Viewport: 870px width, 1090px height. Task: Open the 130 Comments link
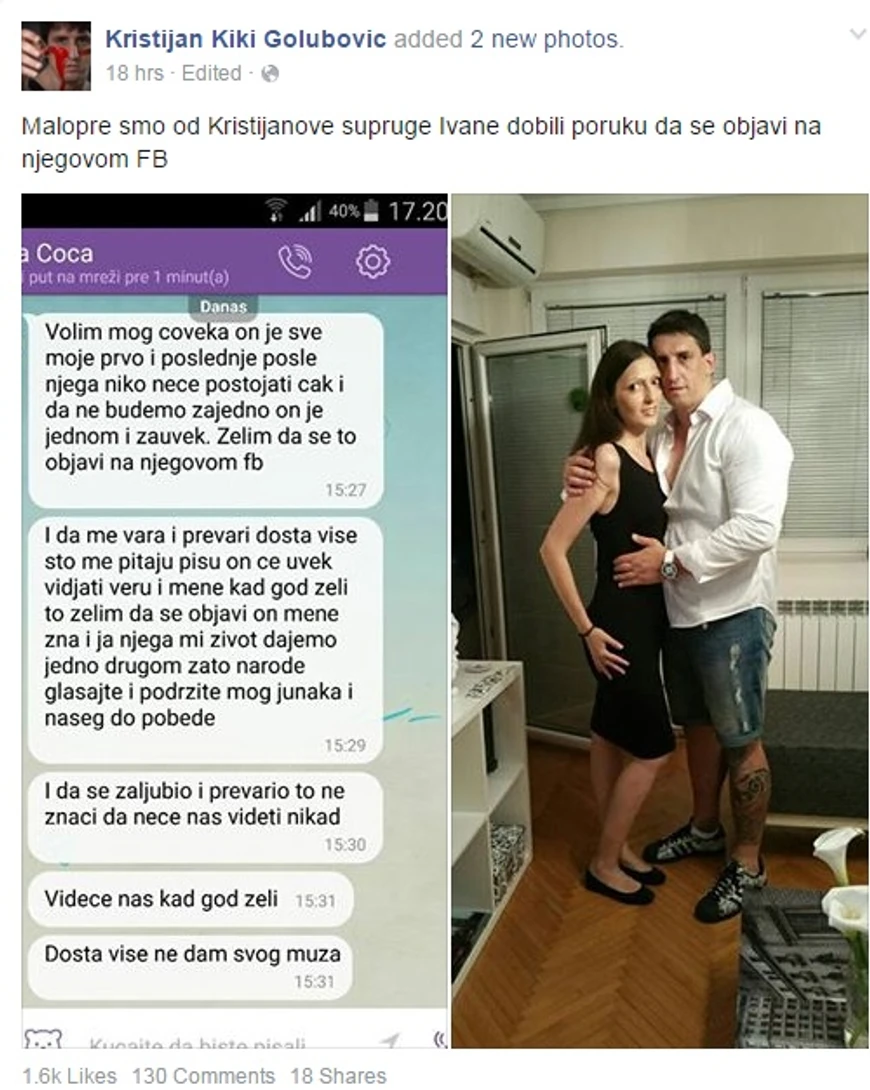click(x=204, y=1076)
